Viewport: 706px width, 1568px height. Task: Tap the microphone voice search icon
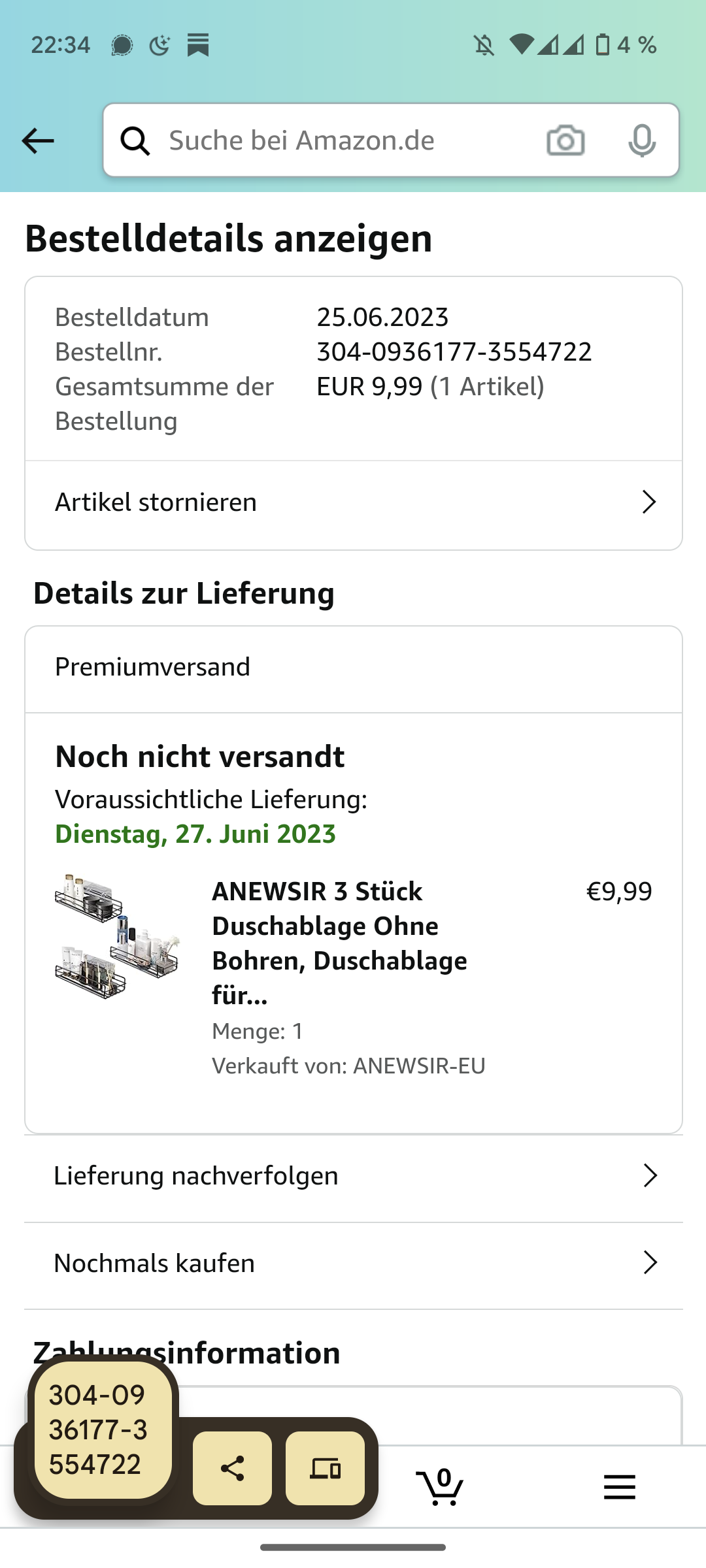642,140
